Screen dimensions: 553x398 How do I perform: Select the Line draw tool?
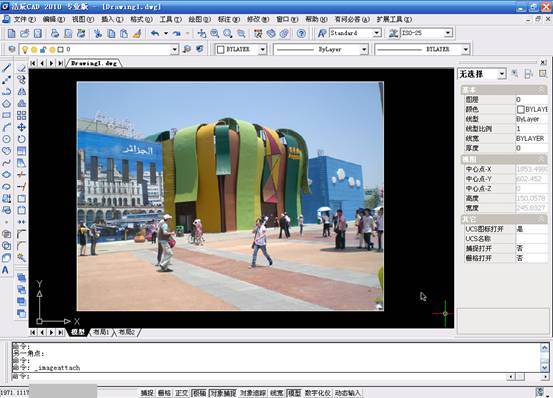[7, 67]
